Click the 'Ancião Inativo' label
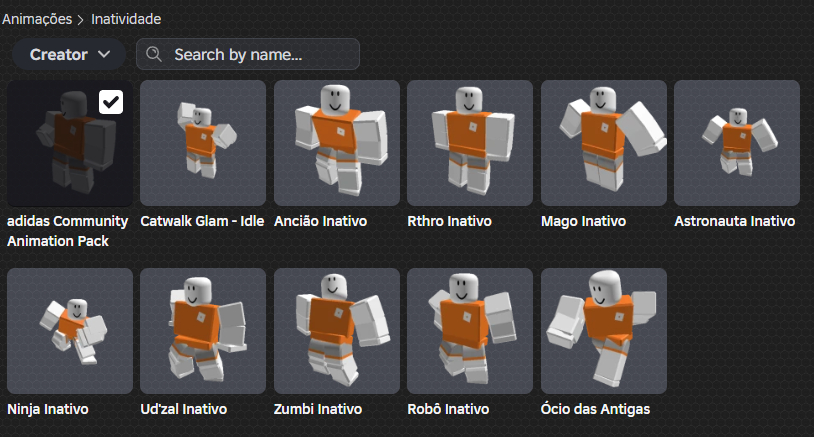The image size is (814, 437). click(320, 221)
